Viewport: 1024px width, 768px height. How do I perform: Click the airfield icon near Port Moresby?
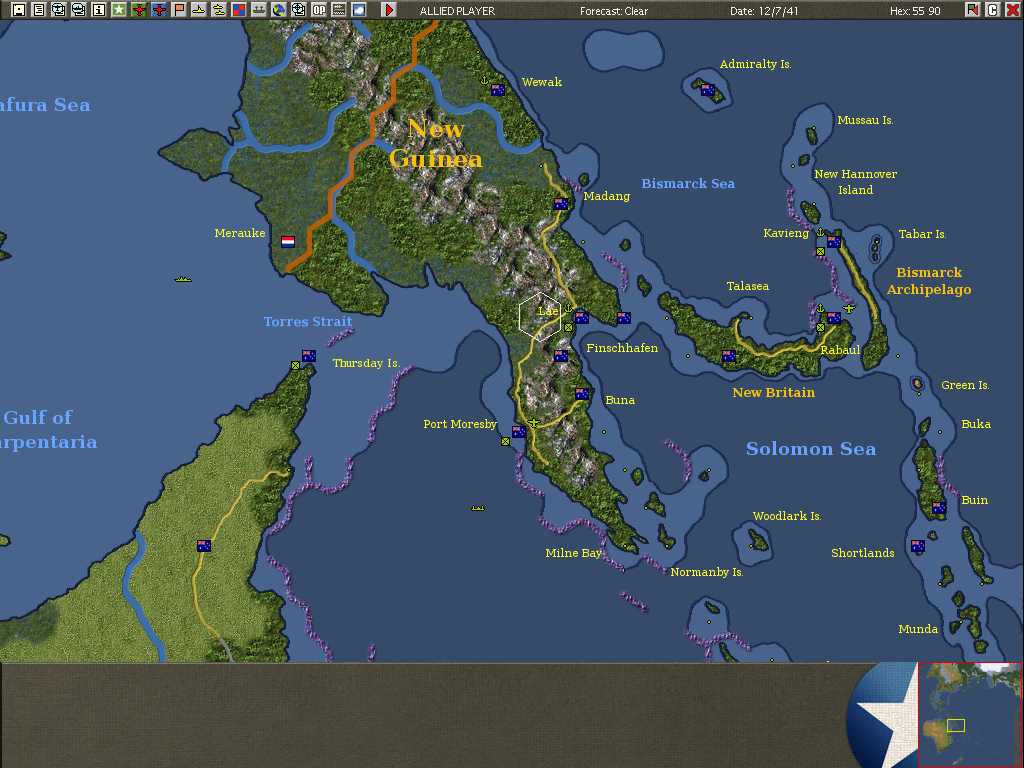(534, 423)
